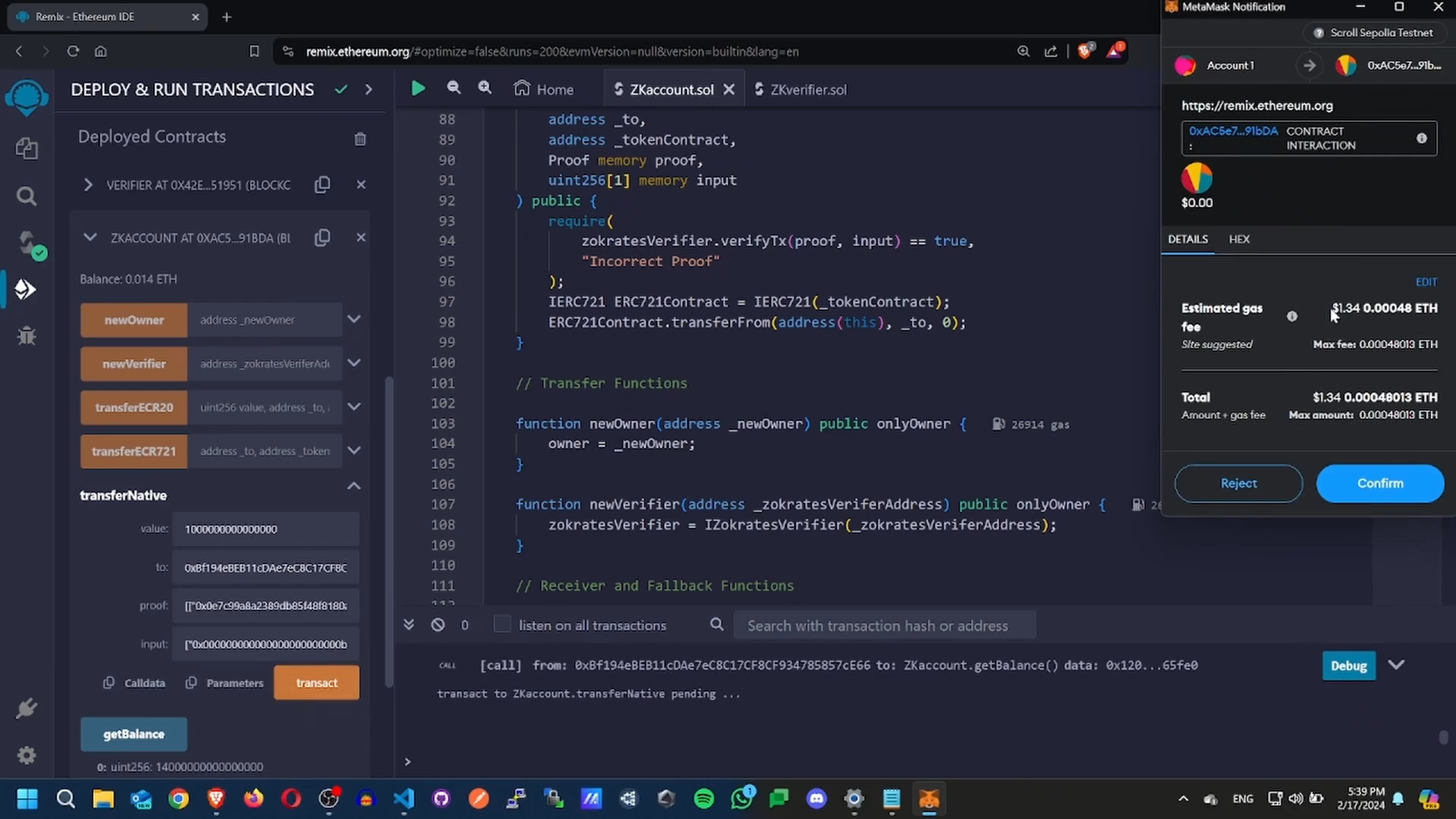This screenshot has height=819, width=1456.
Task: Click the EDIT gas fee link
Action: click(x=1426, y=282)
